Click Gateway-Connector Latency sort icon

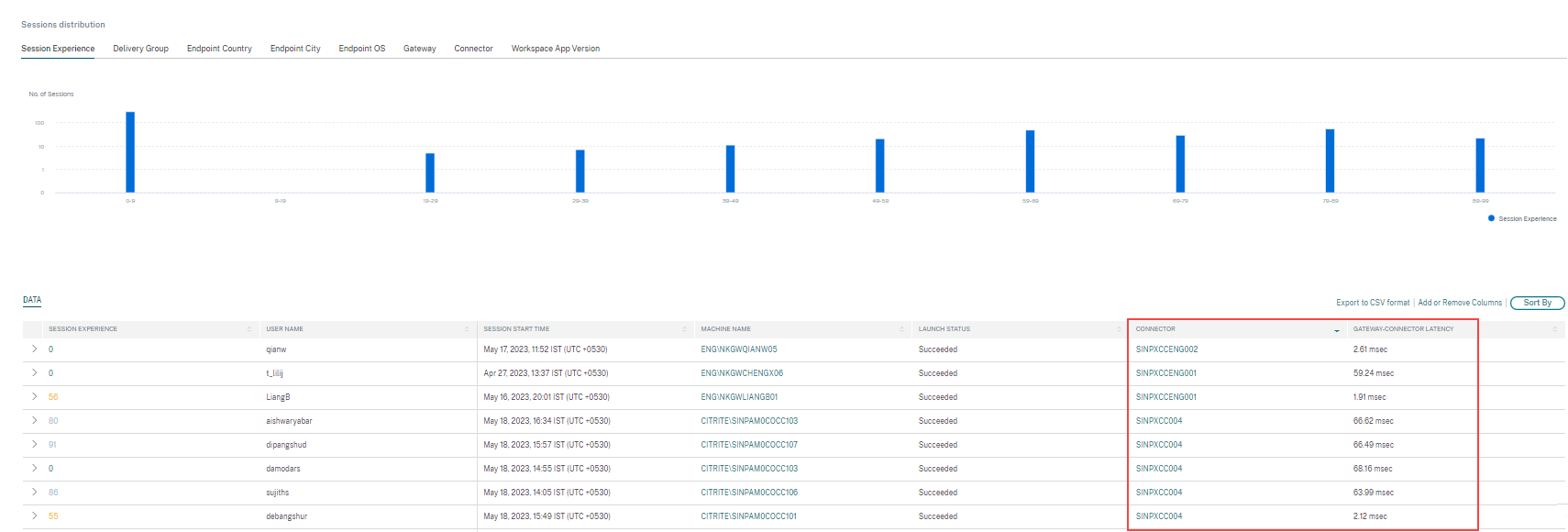pos(1554,329)
